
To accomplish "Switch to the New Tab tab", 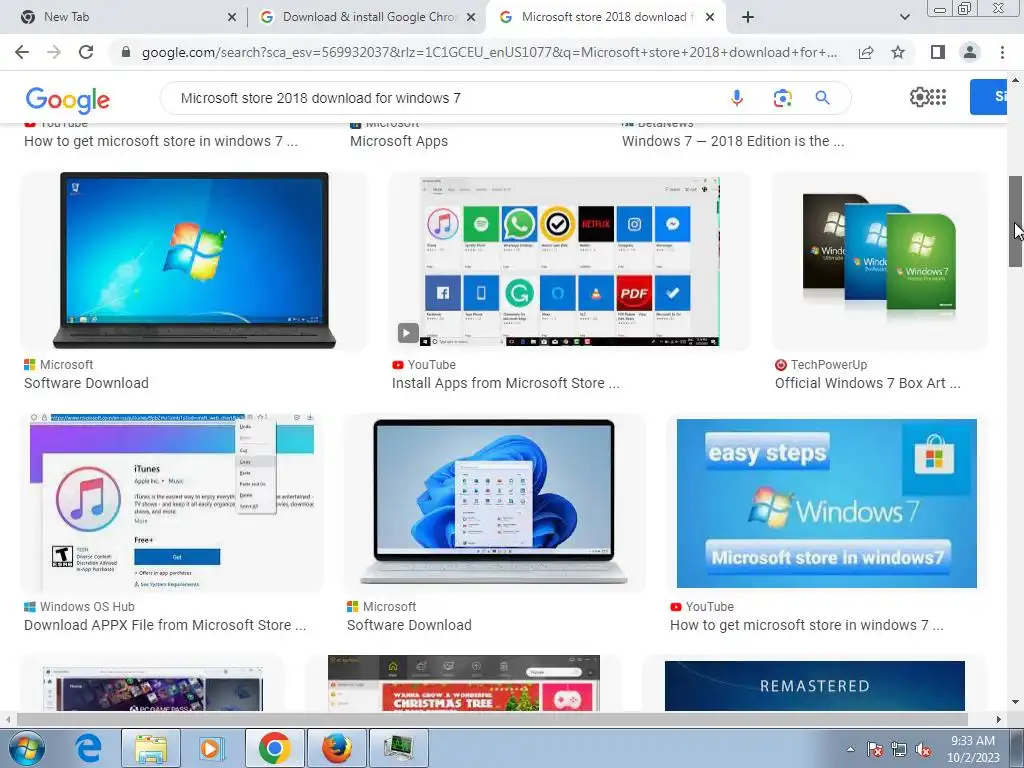I will coord(124,17).
